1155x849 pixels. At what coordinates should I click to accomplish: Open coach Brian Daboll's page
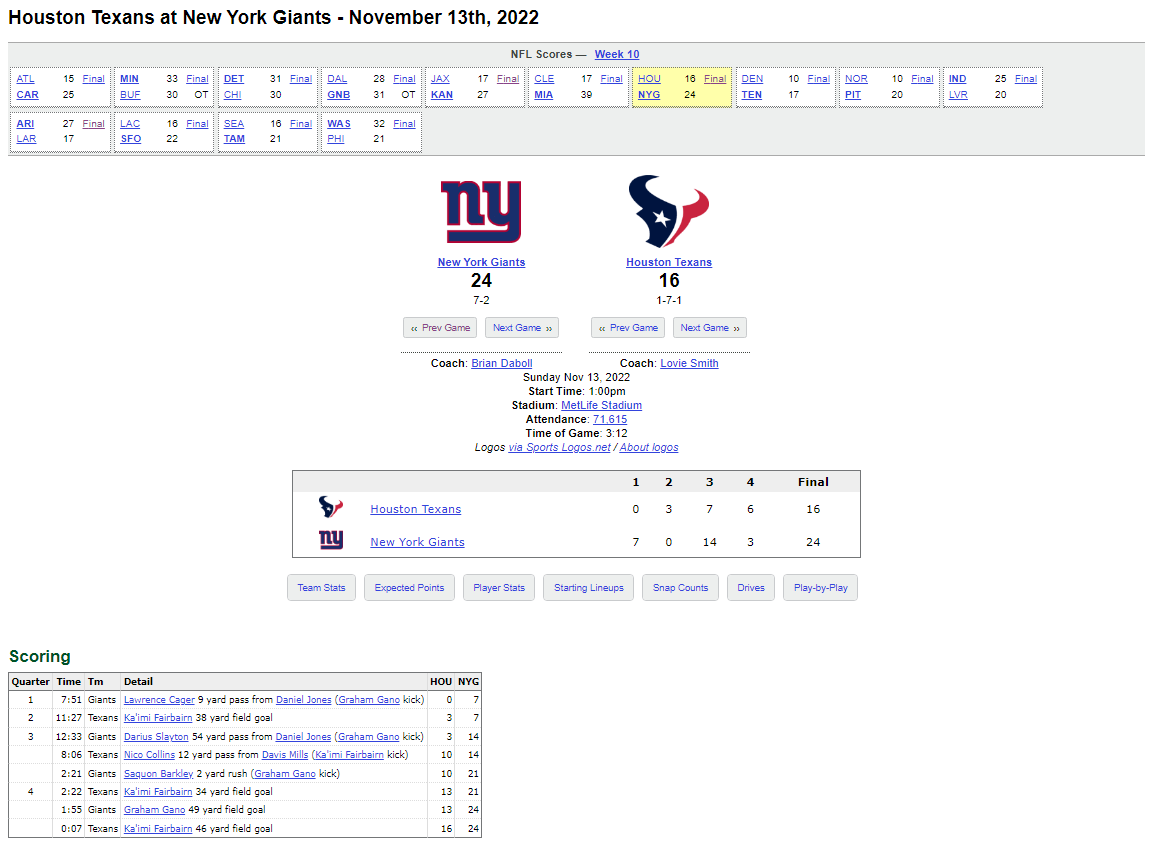(x=502, y=363)
